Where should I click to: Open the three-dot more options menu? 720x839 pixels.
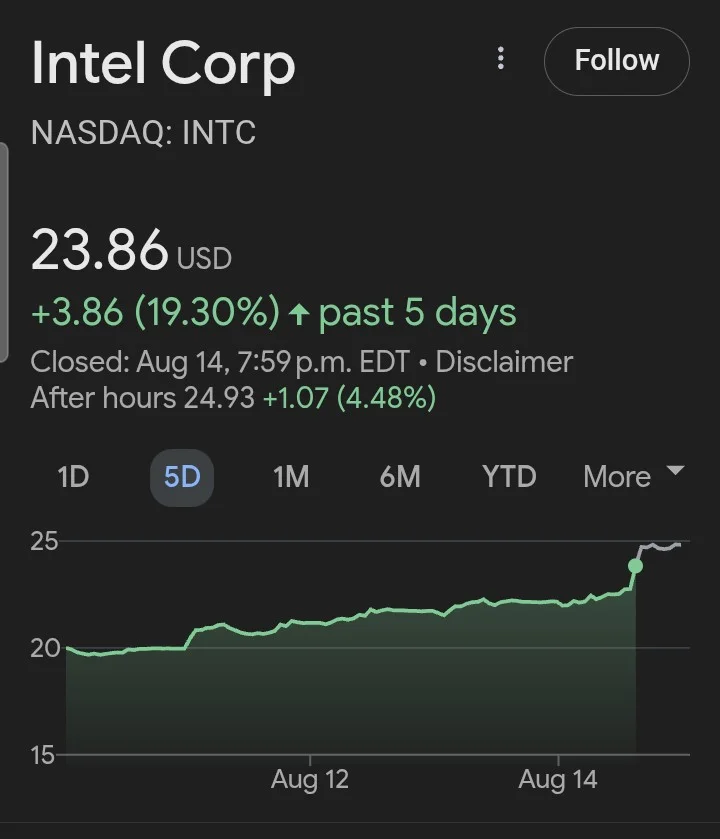[x=501, y=59]
